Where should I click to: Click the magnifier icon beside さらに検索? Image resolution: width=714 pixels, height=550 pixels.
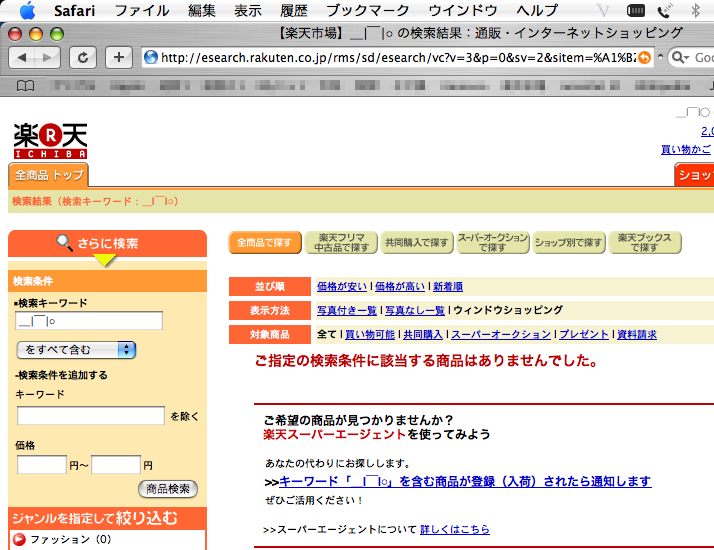point(64,243)
